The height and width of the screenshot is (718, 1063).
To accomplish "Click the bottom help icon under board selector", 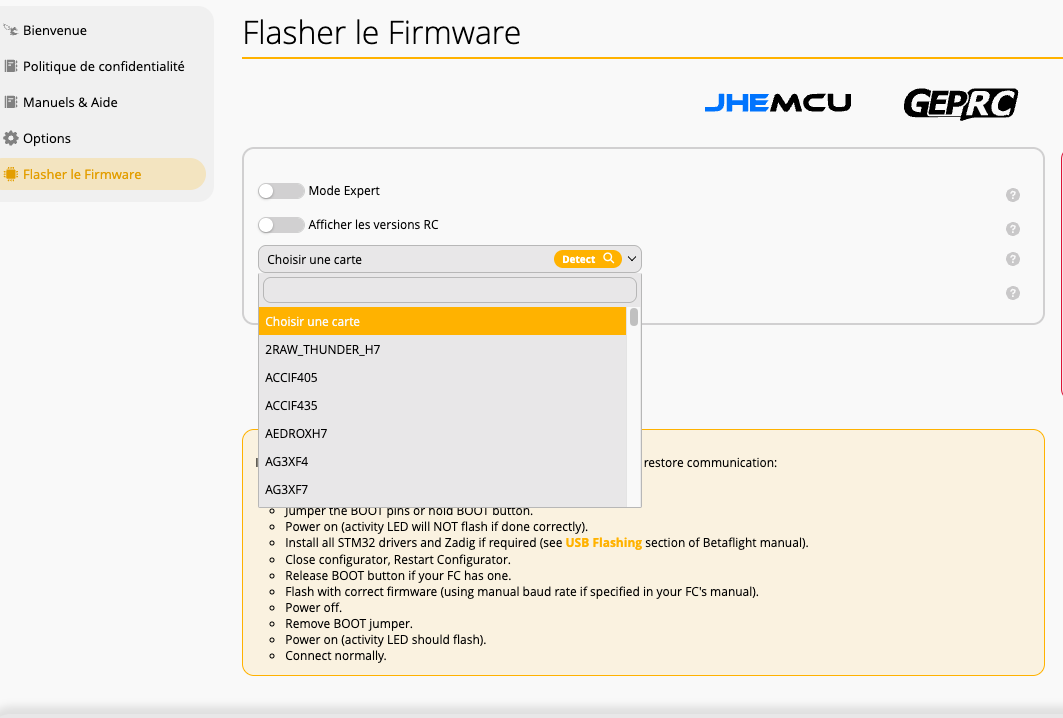I will 1012,293.
